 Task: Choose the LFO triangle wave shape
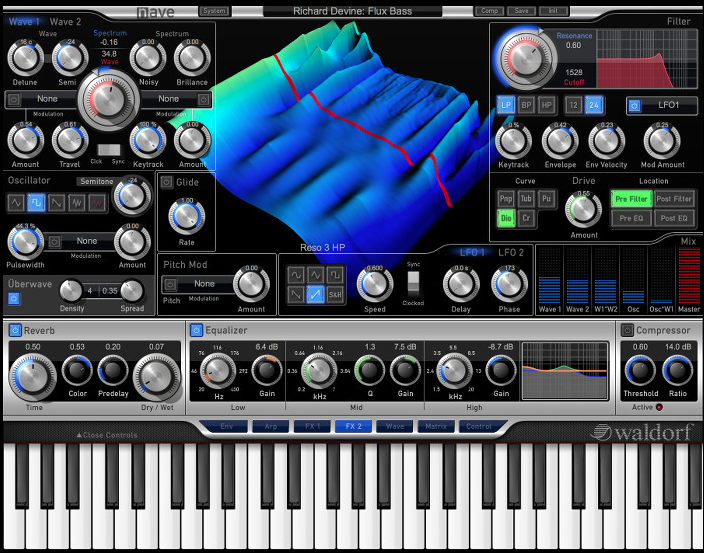[316, 274]
